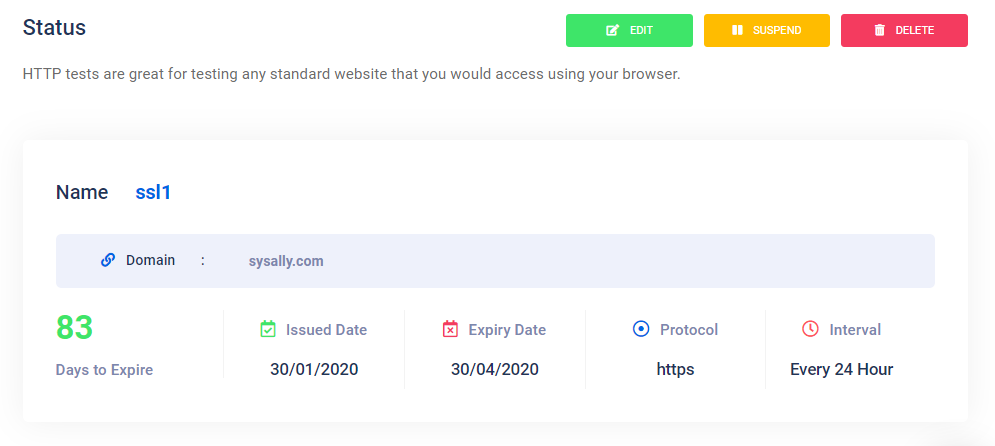Select the sysally.com domain text
The height and width of the screenshot is (446, 995).
(x=286, y=261)
